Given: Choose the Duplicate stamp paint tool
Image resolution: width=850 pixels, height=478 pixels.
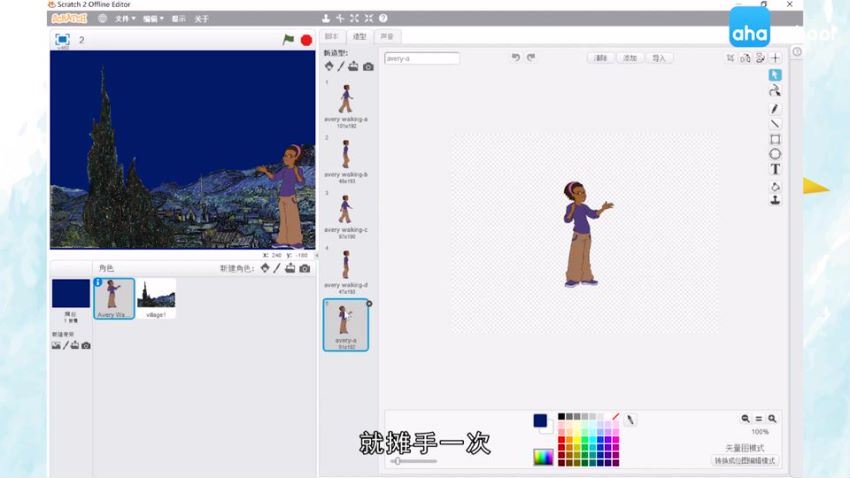Looking at the screenshot, I should tap(775, 200).
